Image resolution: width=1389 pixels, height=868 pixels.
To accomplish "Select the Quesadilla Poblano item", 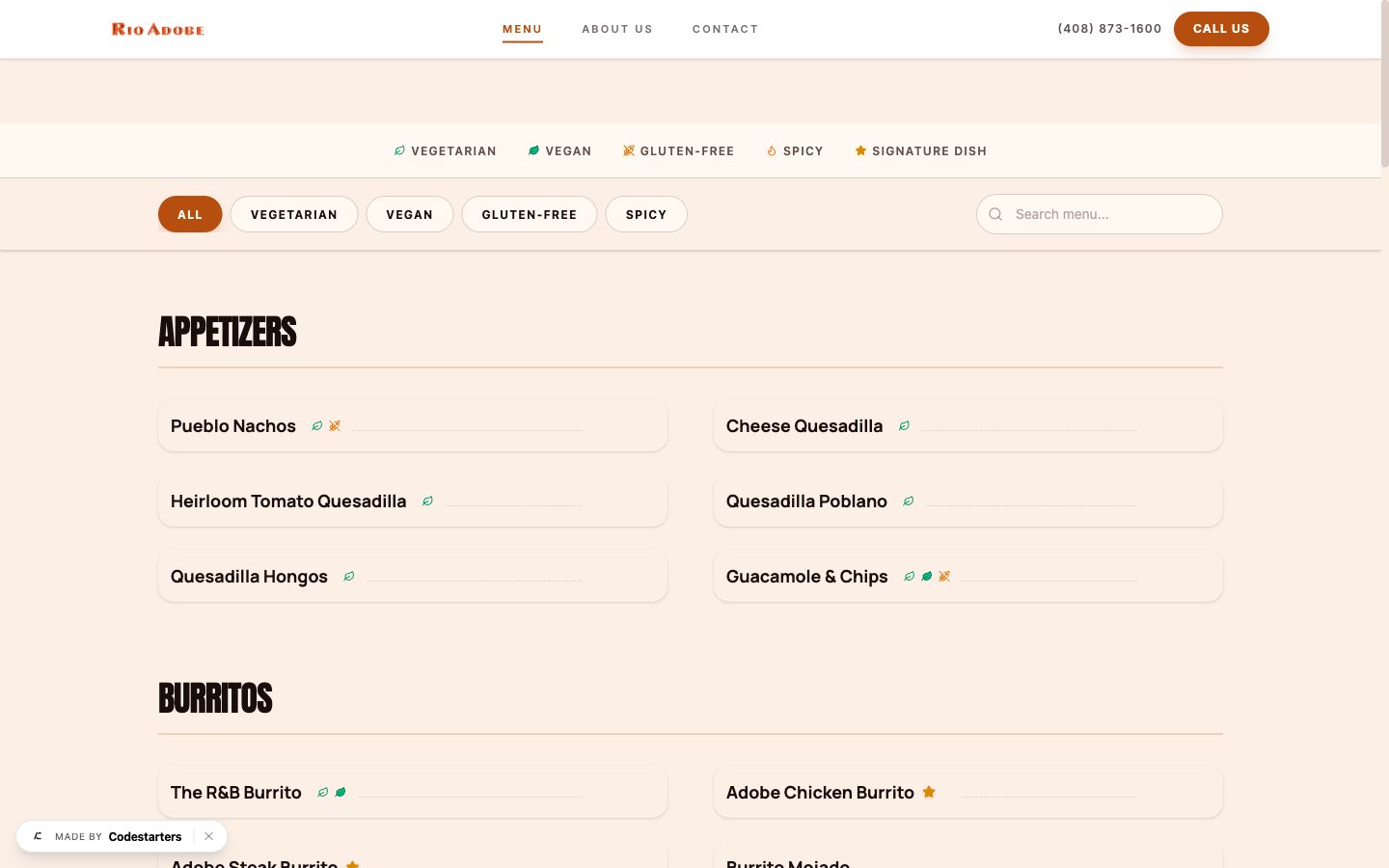I will 968,501.
